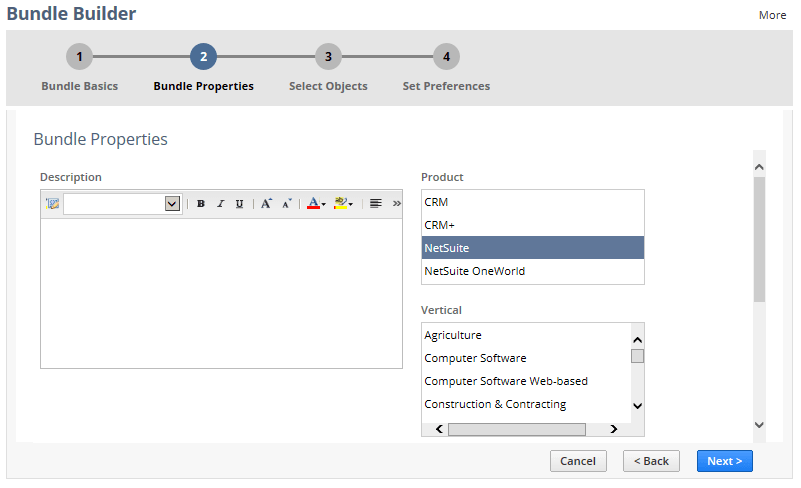Click the Set Preferences step label
This screenshot has height=488, width=801.
(x=446, y=86)
